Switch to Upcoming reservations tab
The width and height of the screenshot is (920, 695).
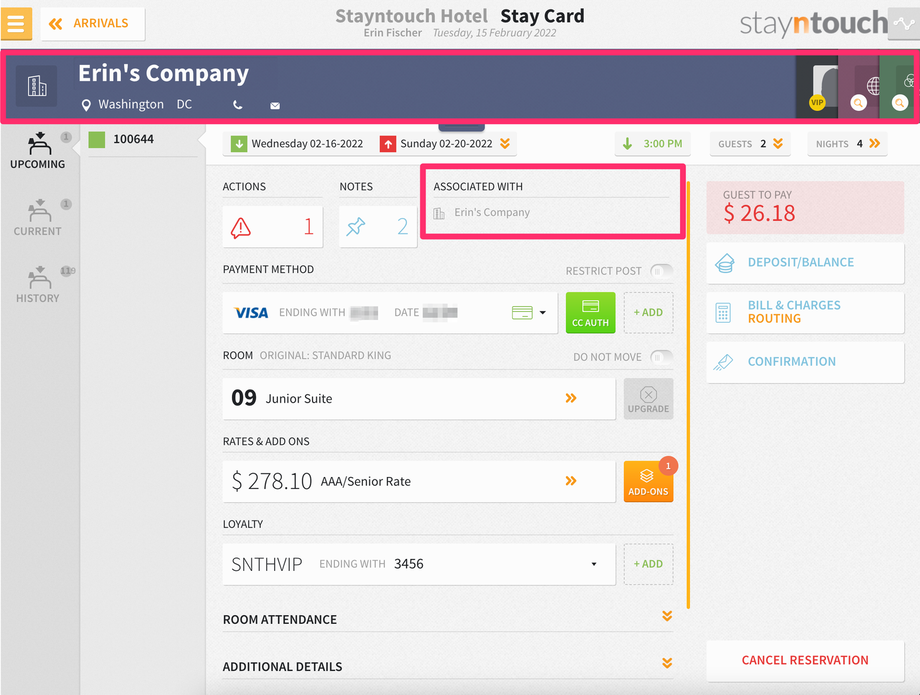coord(38,151)
